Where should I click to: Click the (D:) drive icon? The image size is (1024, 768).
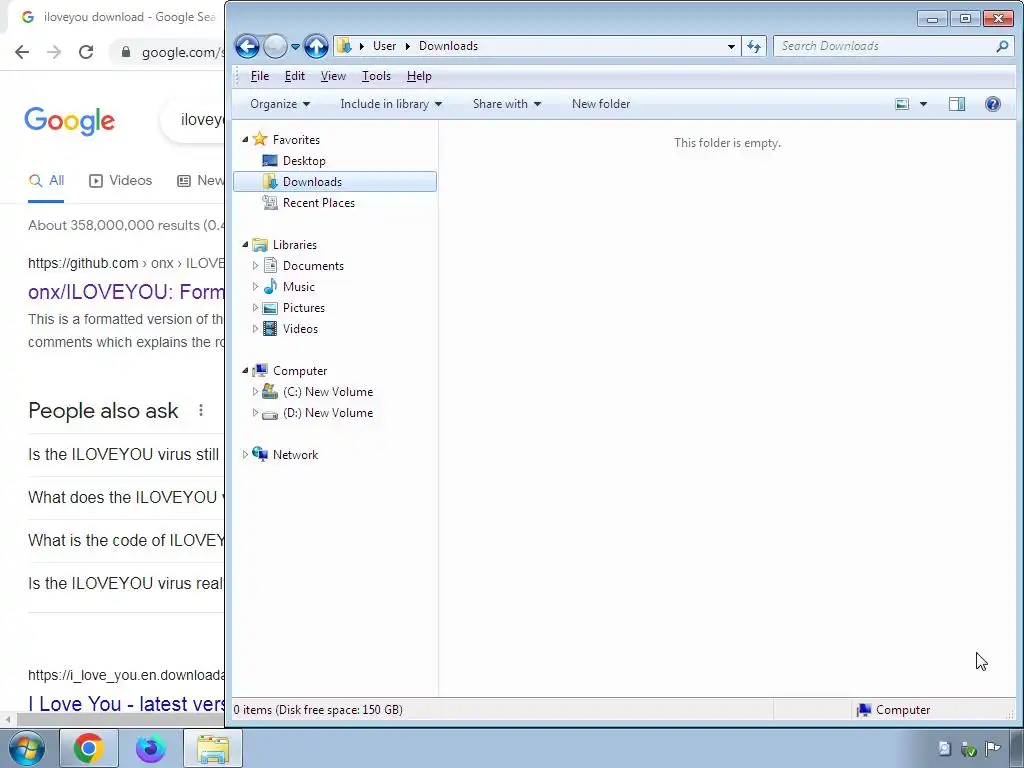point(270,414)
